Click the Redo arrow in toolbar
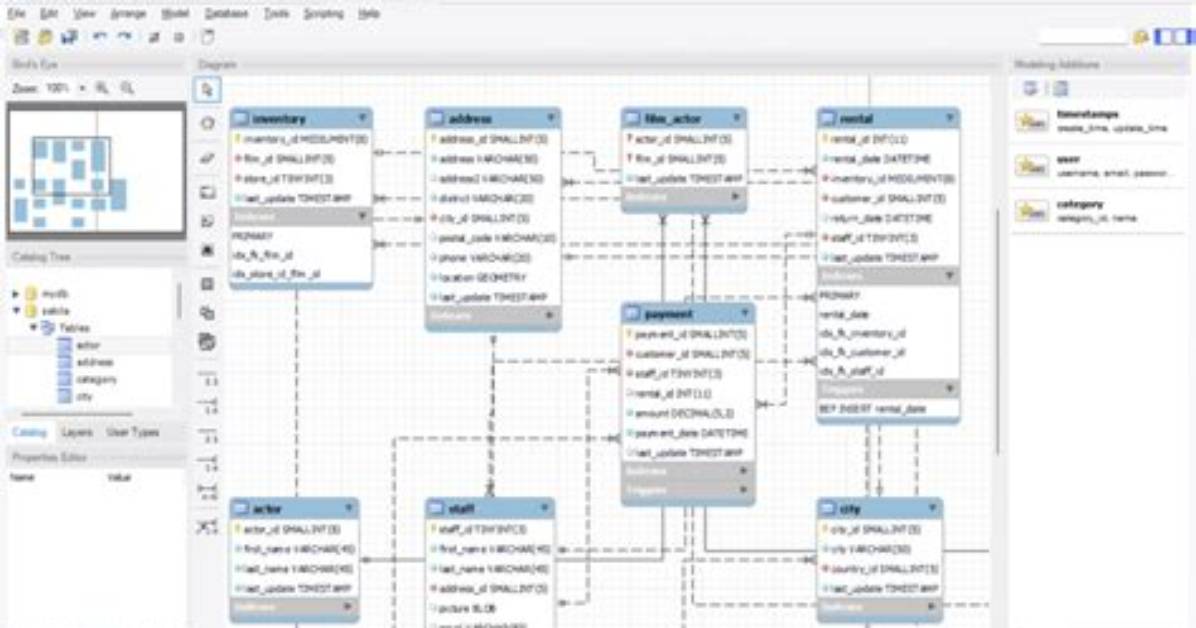1196x628 pixels. (124, 37)
